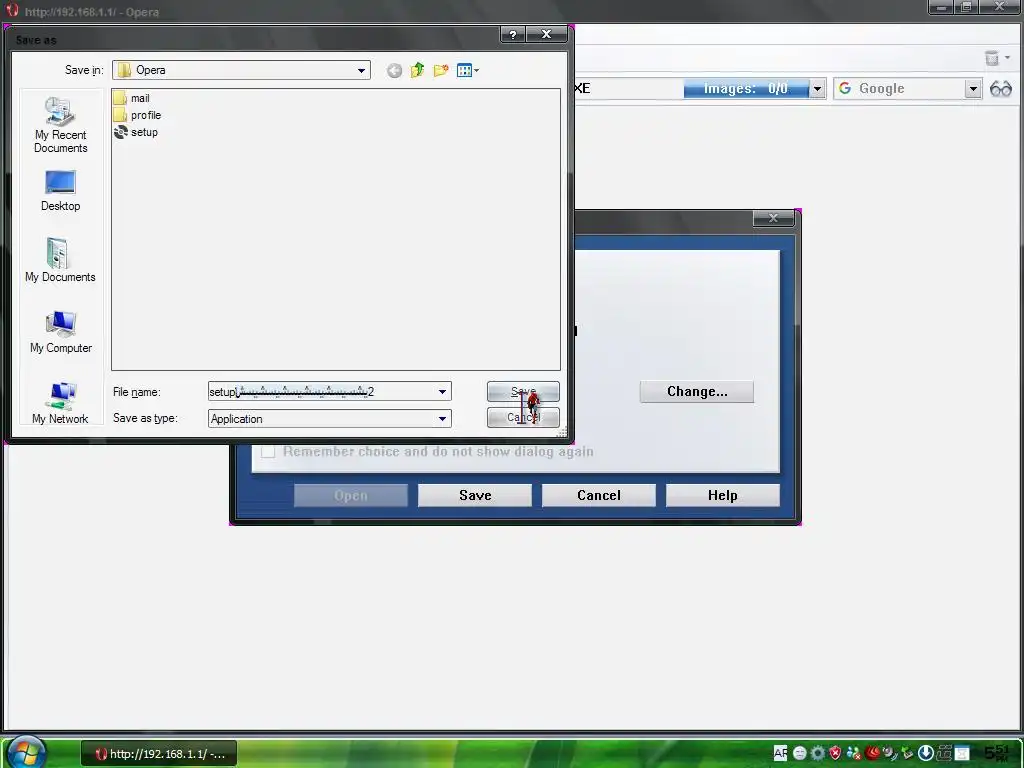The height and width of the screenshot is (768, 1024).
Task: Click Save in the download dialog
Action: [x=475, y=495]
